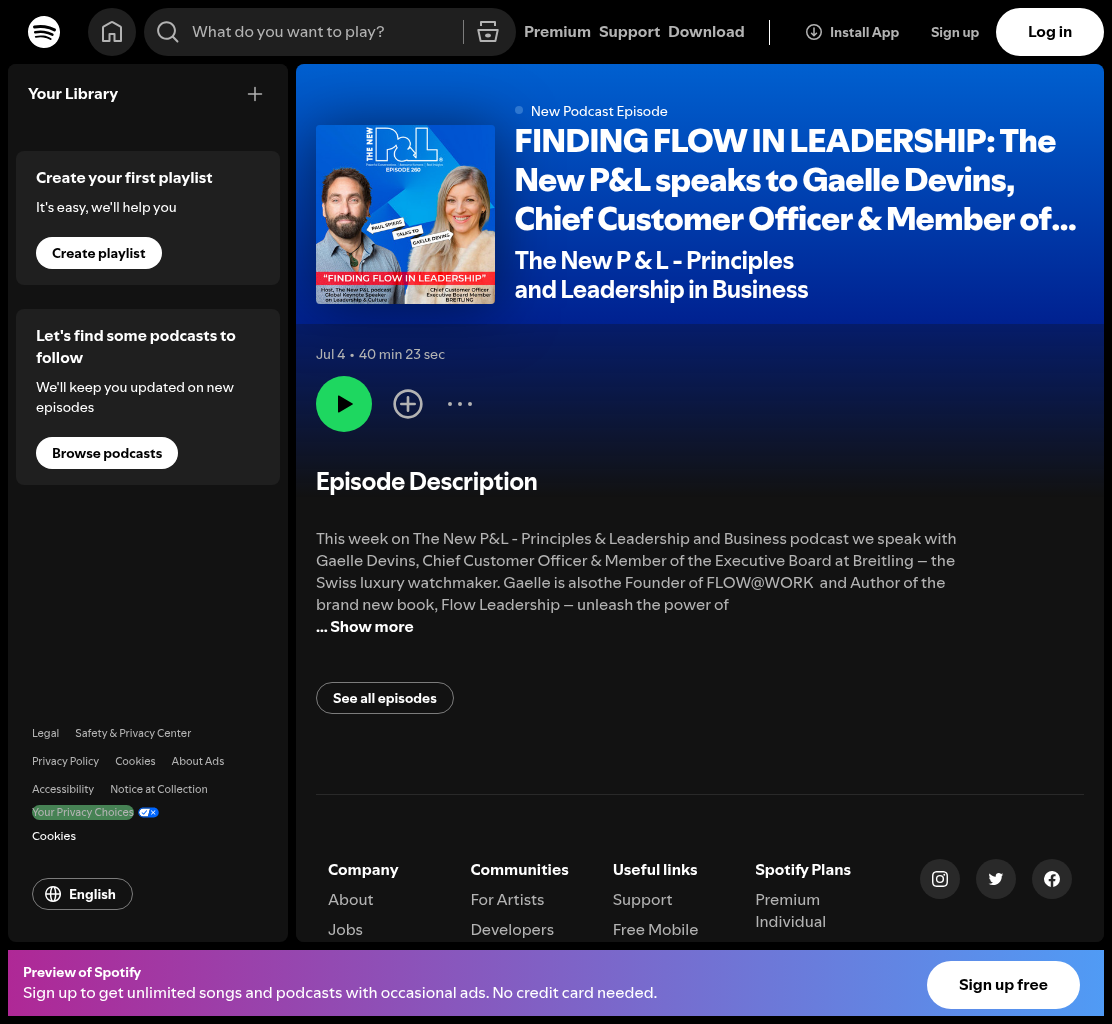Click the privacy choices toggle icon
The height and width of the screenshot is (1024, 1112).
[x=148, y=813]
